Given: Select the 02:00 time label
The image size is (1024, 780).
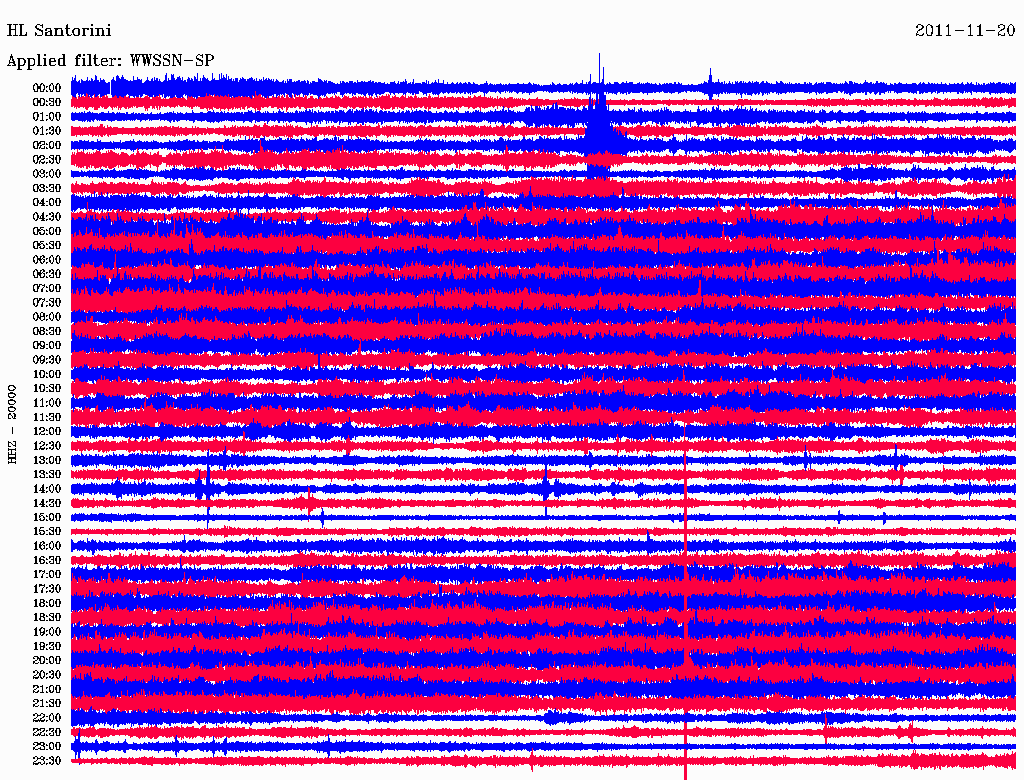Looking at the screenshot, I should tap(47, 145).
